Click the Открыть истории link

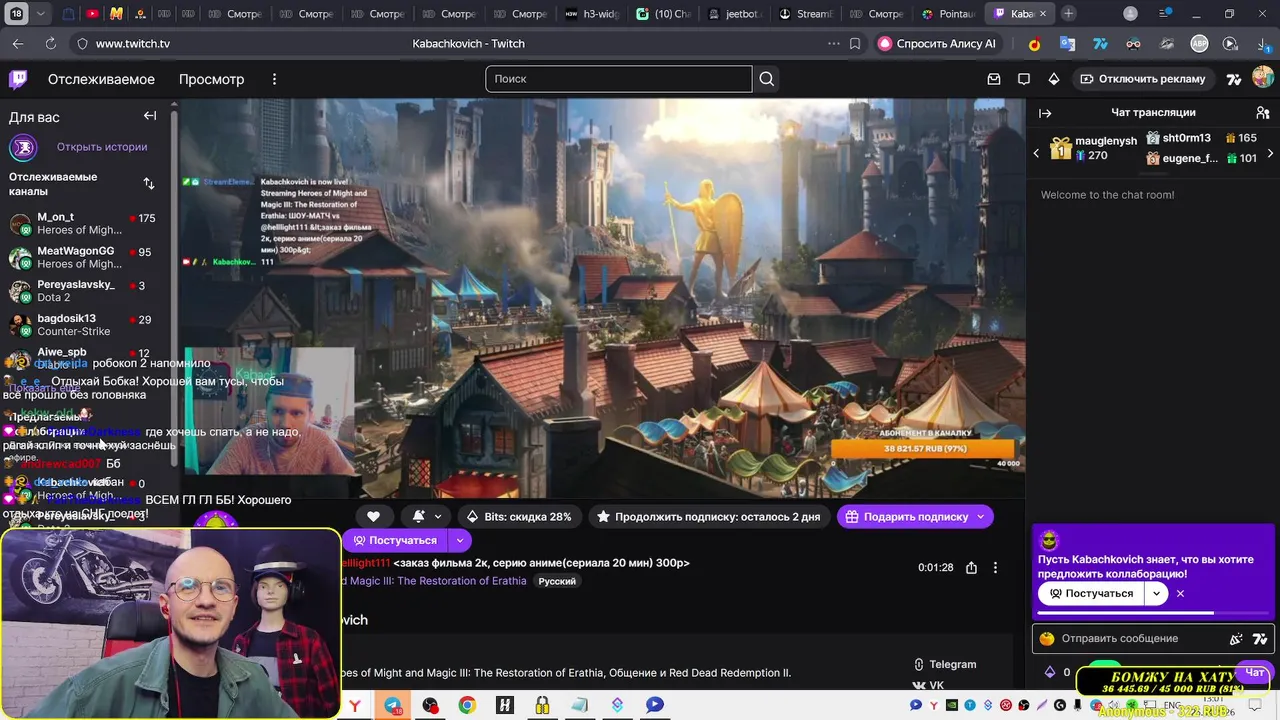point(102,147)
